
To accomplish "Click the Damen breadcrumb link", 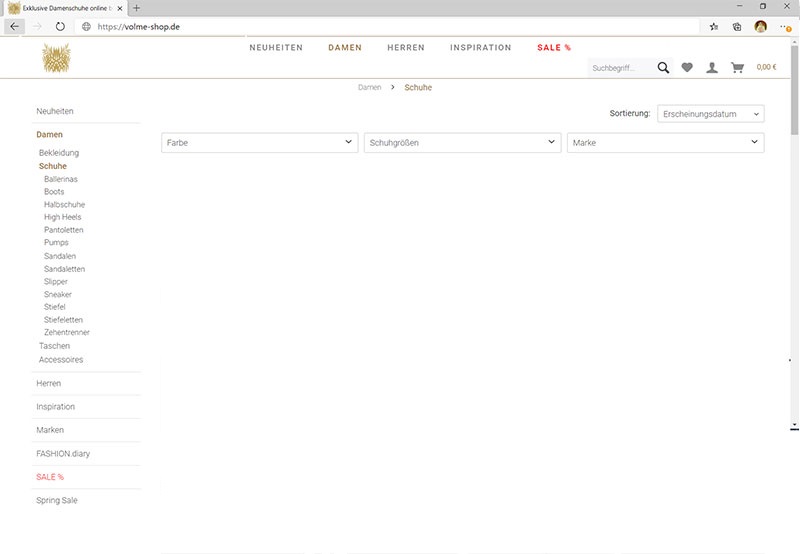I will [x=369, y=88].
